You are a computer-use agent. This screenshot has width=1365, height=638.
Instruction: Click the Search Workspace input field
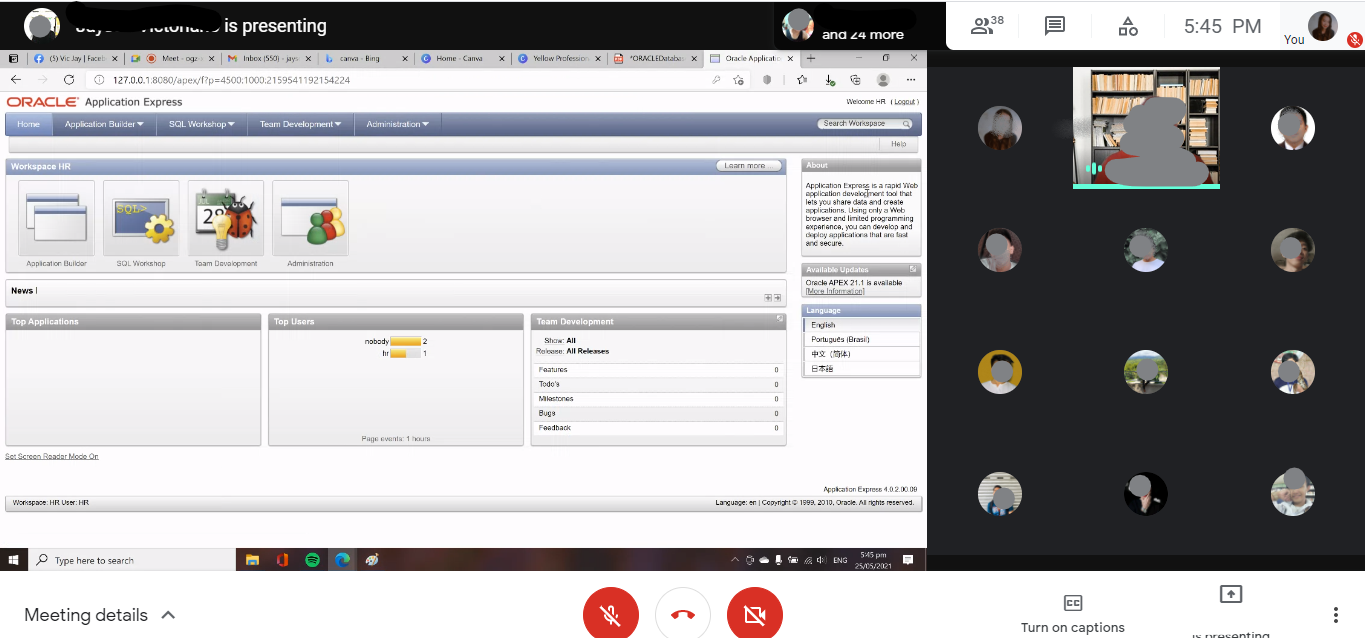858,124
